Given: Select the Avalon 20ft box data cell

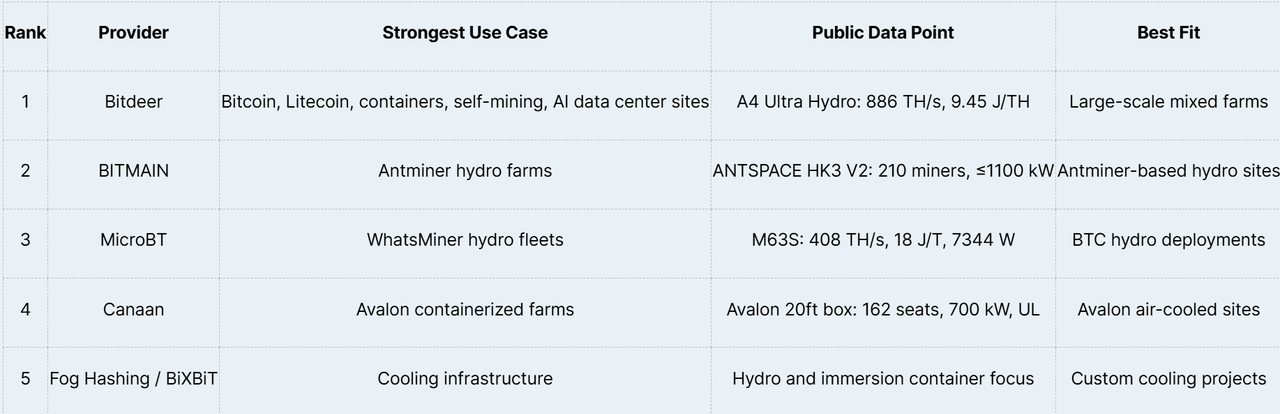Looking at the screenshot, I should (x=883, y=310).
